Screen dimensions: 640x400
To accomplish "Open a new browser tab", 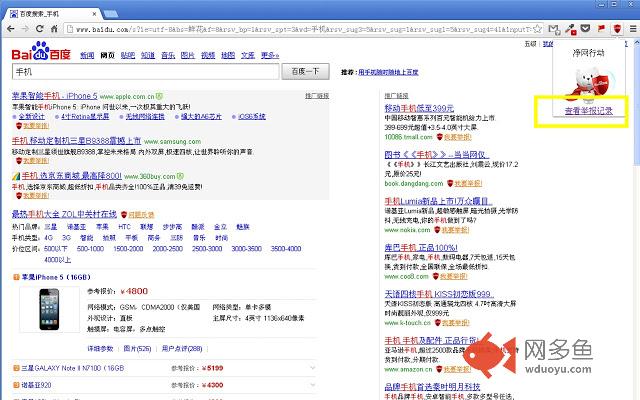I will 111,14.
